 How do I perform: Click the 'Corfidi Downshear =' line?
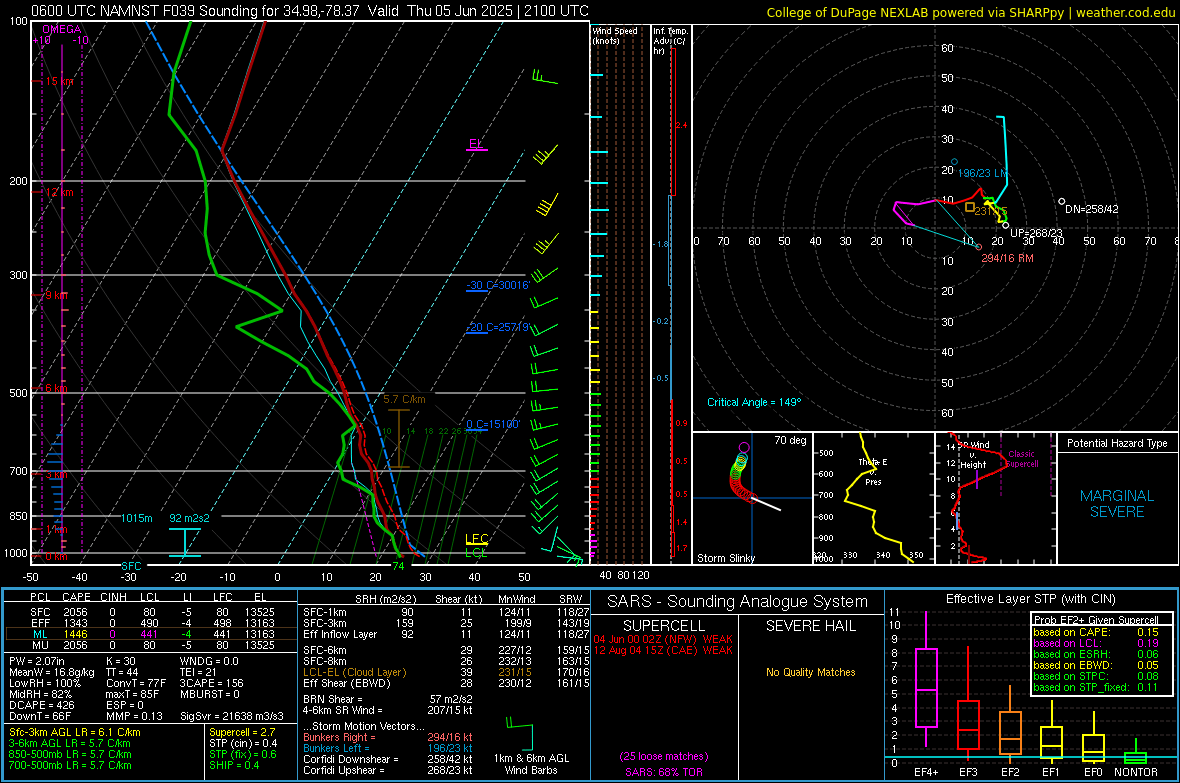tap(388, 760)
